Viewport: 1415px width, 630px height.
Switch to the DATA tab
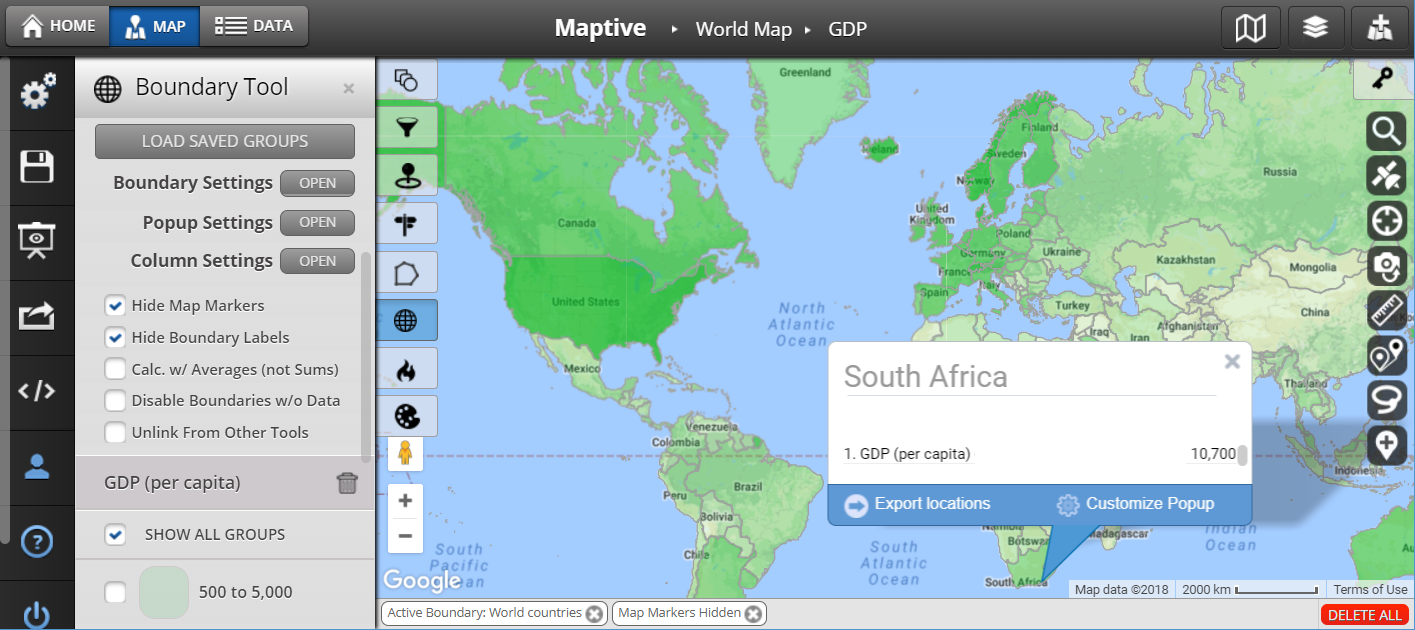click(x=254, y=27)
